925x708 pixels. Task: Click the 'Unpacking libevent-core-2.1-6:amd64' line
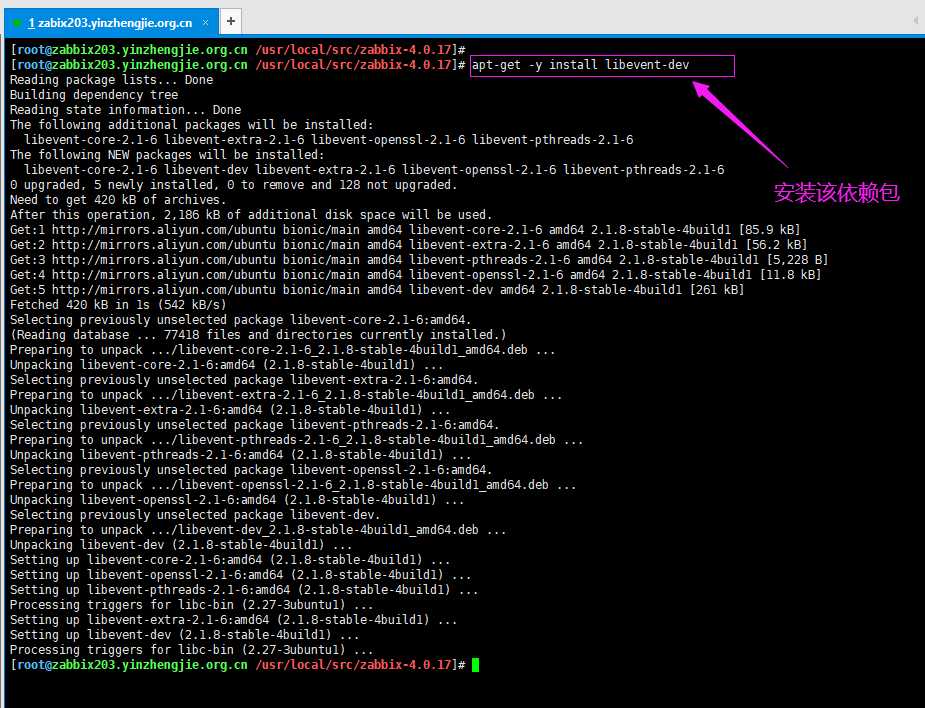pyautogui.click(x=227, y=365)
